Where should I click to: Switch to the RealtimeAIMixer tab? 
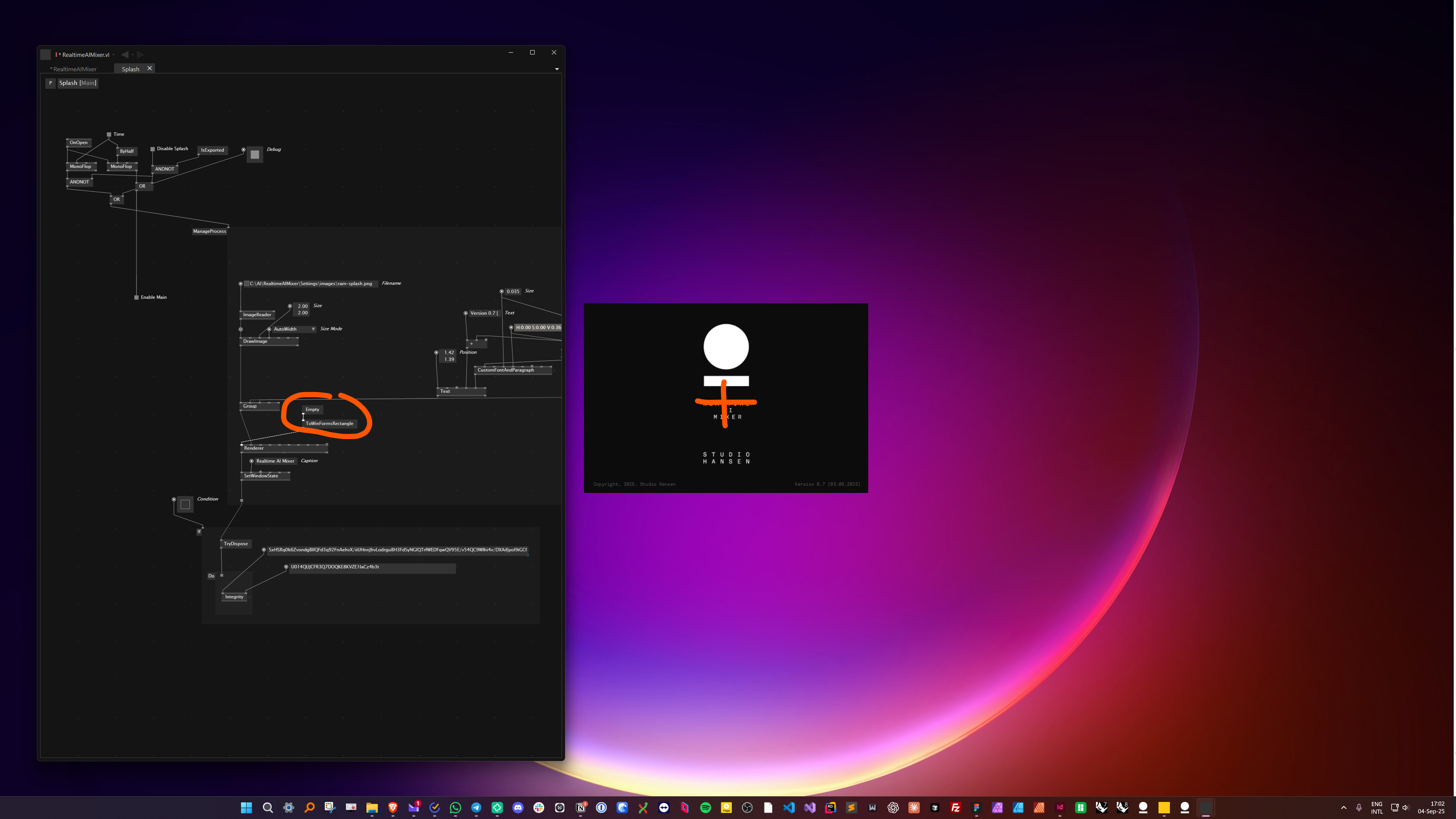tap(75, 69)
